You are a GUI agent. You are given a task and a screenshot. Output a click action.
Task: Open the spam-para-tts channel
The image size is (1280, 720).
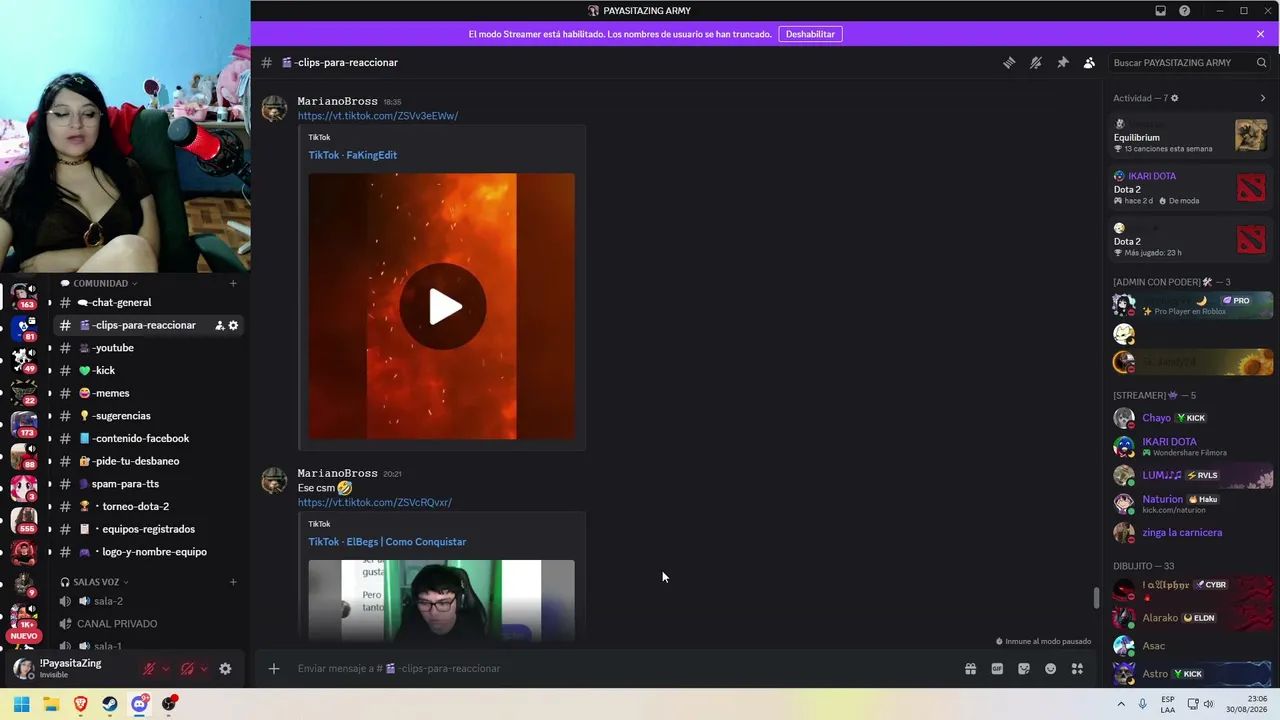point(147,484)
